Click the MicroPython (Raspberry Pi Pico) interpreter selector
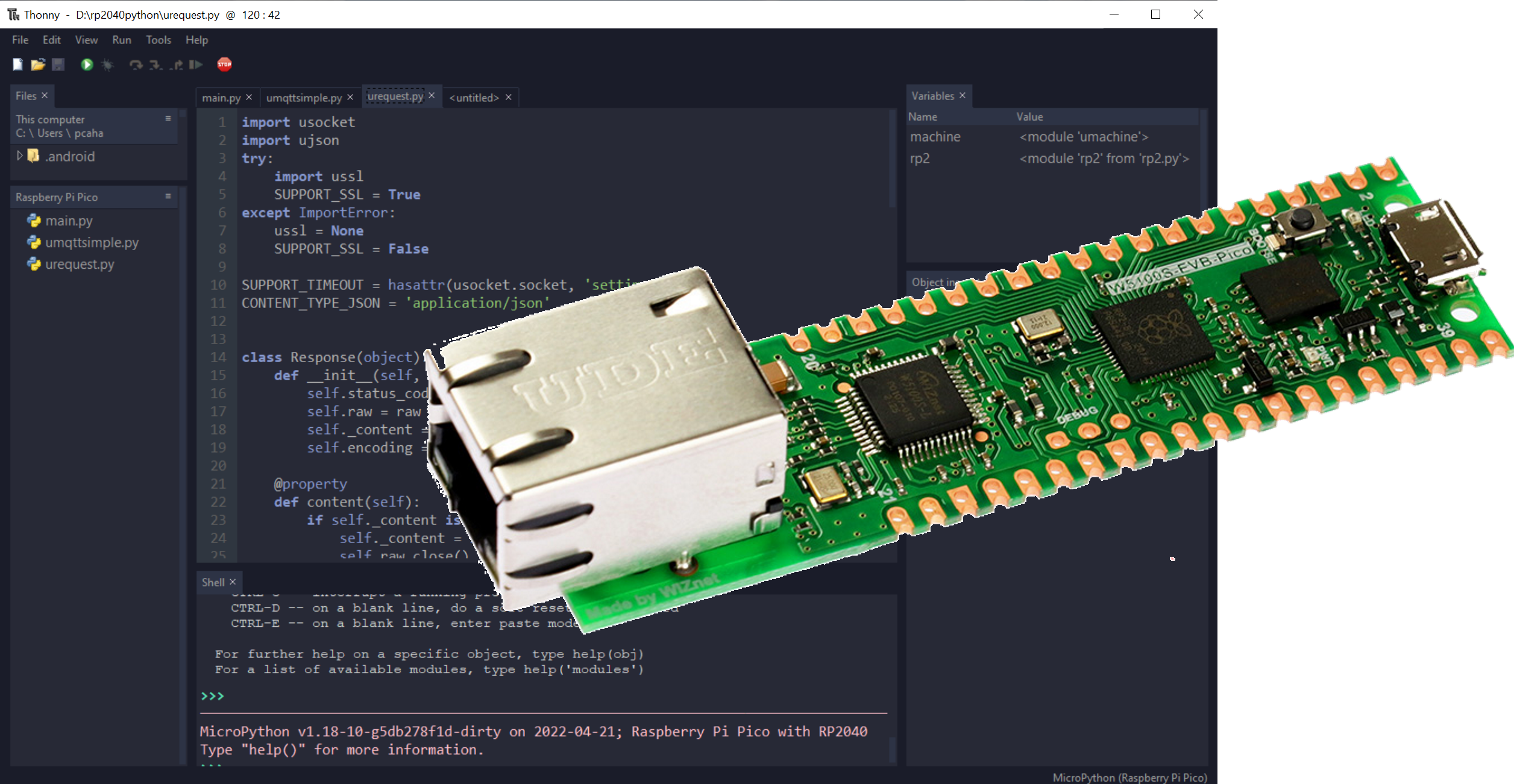This screenshot has height=784, width=1514. [1129, 777]
